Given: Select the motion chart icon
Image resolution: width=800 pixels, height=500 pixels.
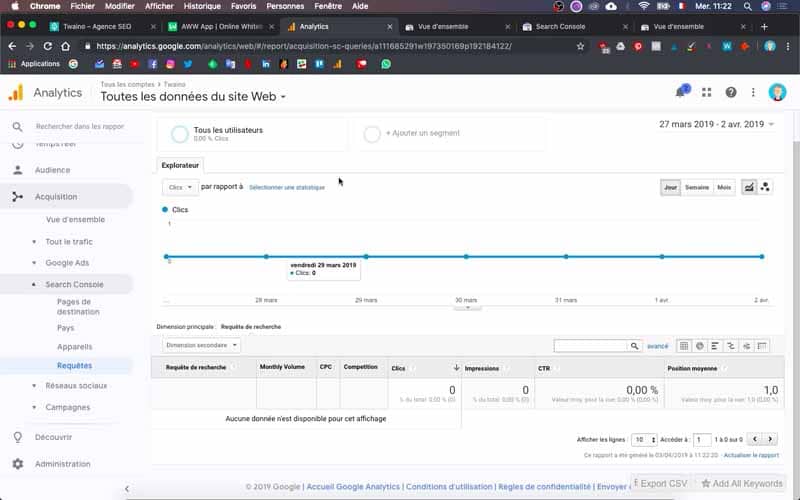Looking at the screenshot, I should click(x=765, y=187).
